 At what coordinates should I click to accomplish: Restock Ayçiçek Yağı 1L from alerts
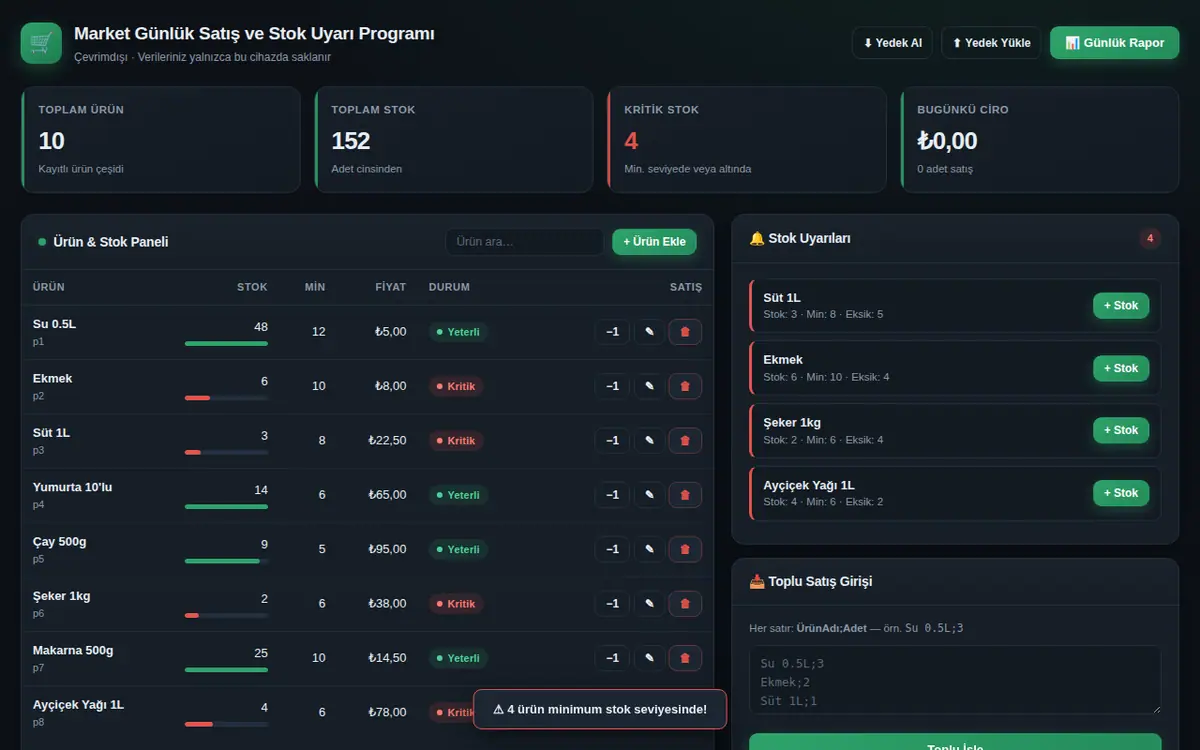[x=1121, y=493]
